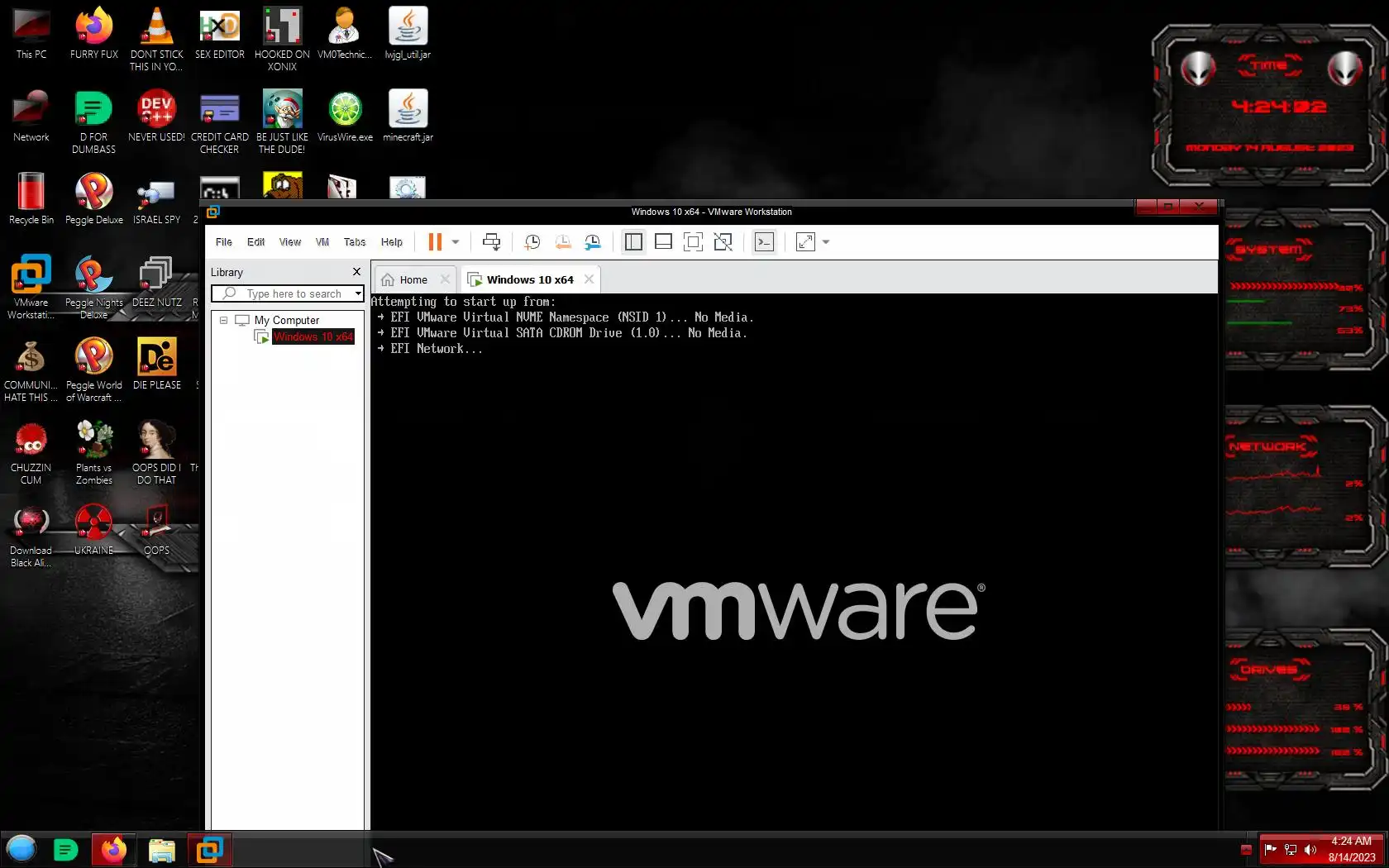Viewport: 1389px width, 868px height.
Task: Select Windows 10 x64 in the library
Action: (313, 336)
